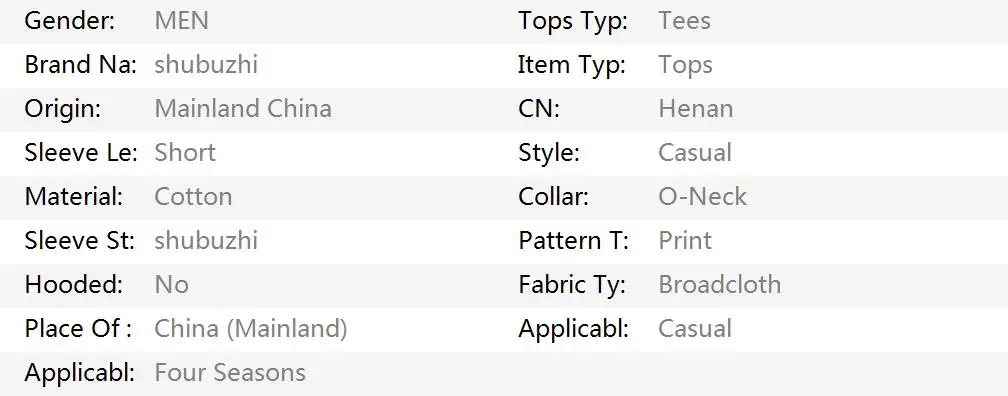Select the Mainland China origin value
Image resolution: width=1008 pixels, height=396 pixels.
pos(243,108)
